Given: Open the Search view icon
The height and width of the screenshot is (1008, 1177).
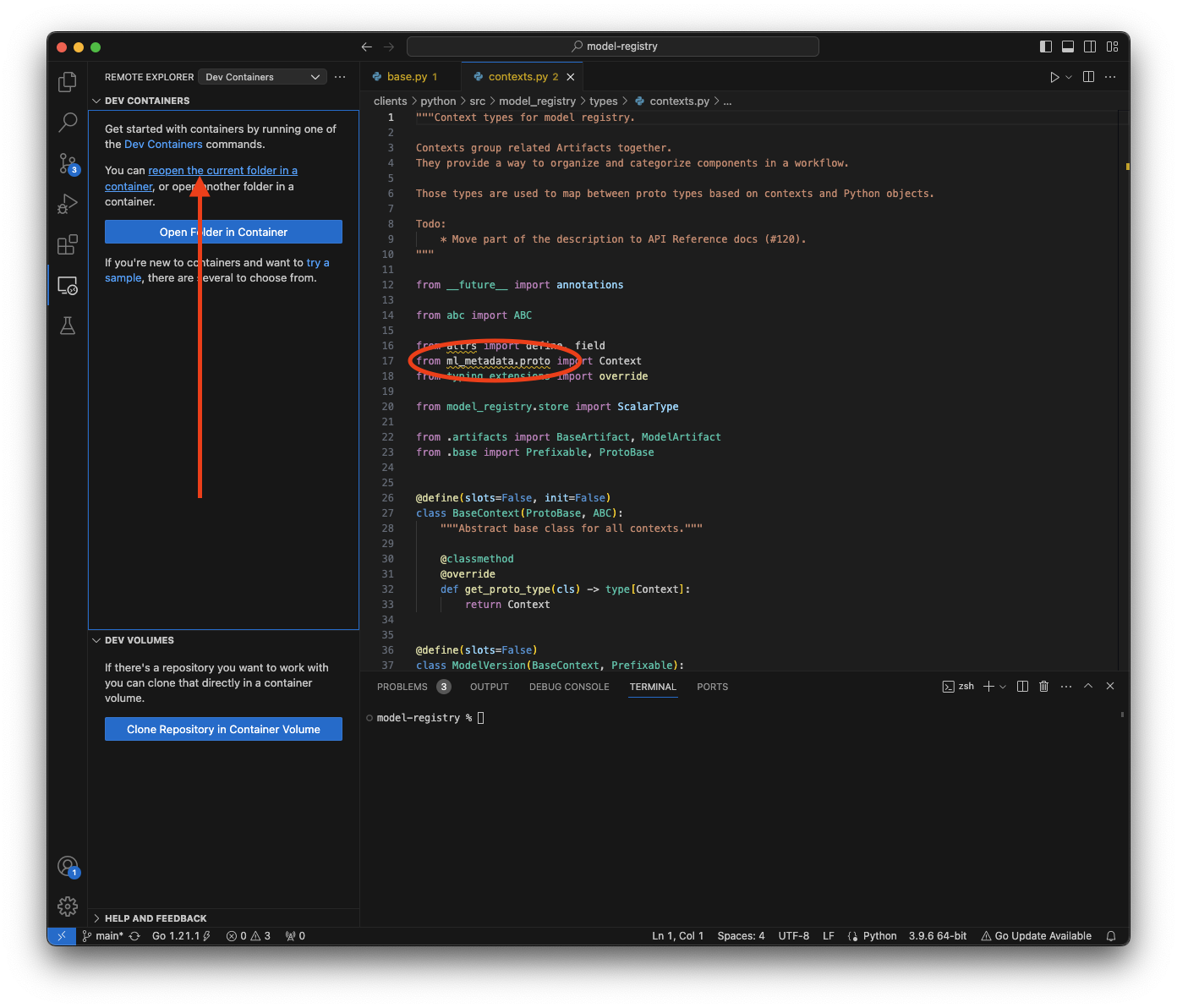Looking at the screenshot, I should [68, 123].
